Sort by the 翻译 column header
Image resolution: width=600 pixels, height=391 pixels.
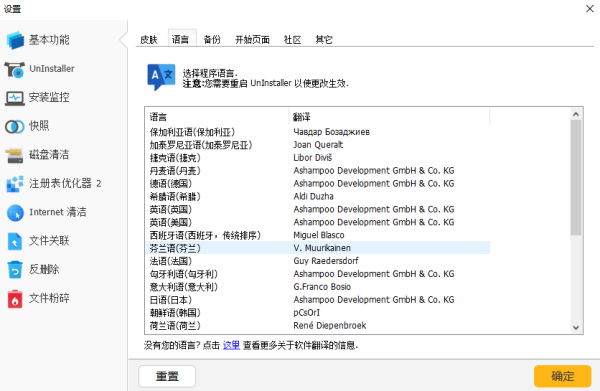click(390, 117)
